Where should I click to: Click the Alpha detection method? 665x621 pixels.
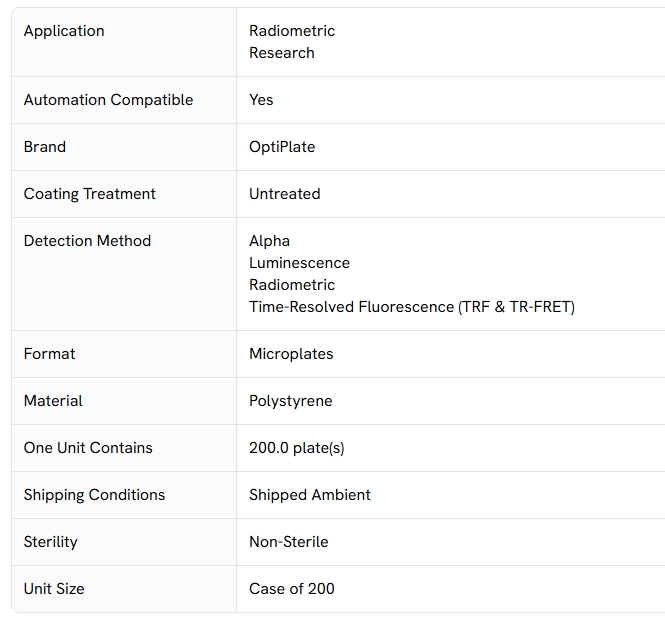point(269,241)
